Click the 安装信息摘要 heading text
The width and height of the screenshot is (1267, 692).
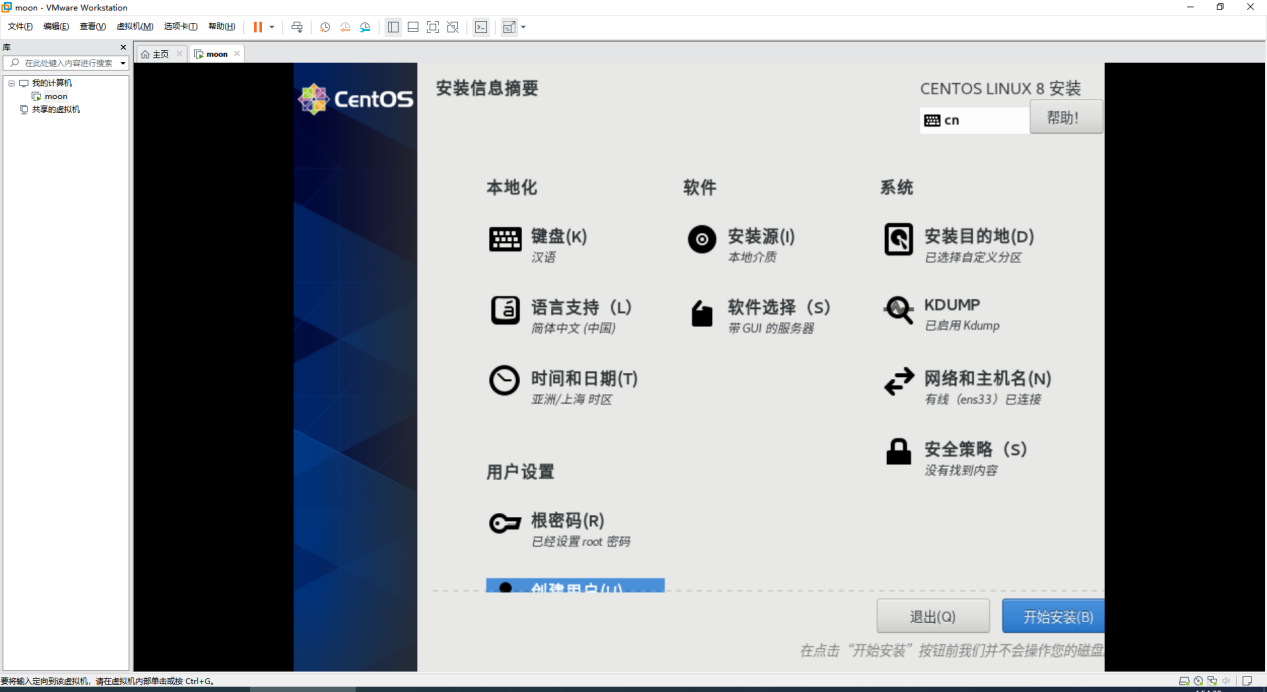coord(487,88)
